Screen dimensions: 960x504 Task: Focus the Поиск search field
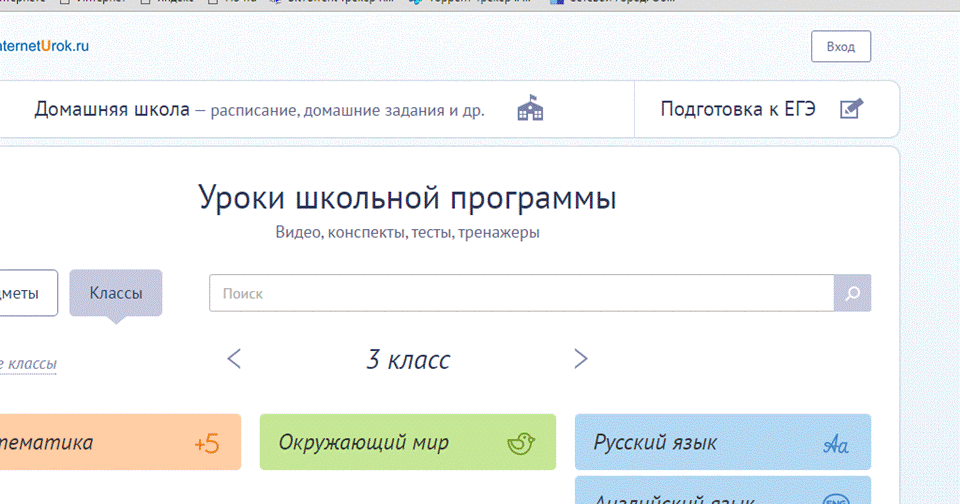521,293
